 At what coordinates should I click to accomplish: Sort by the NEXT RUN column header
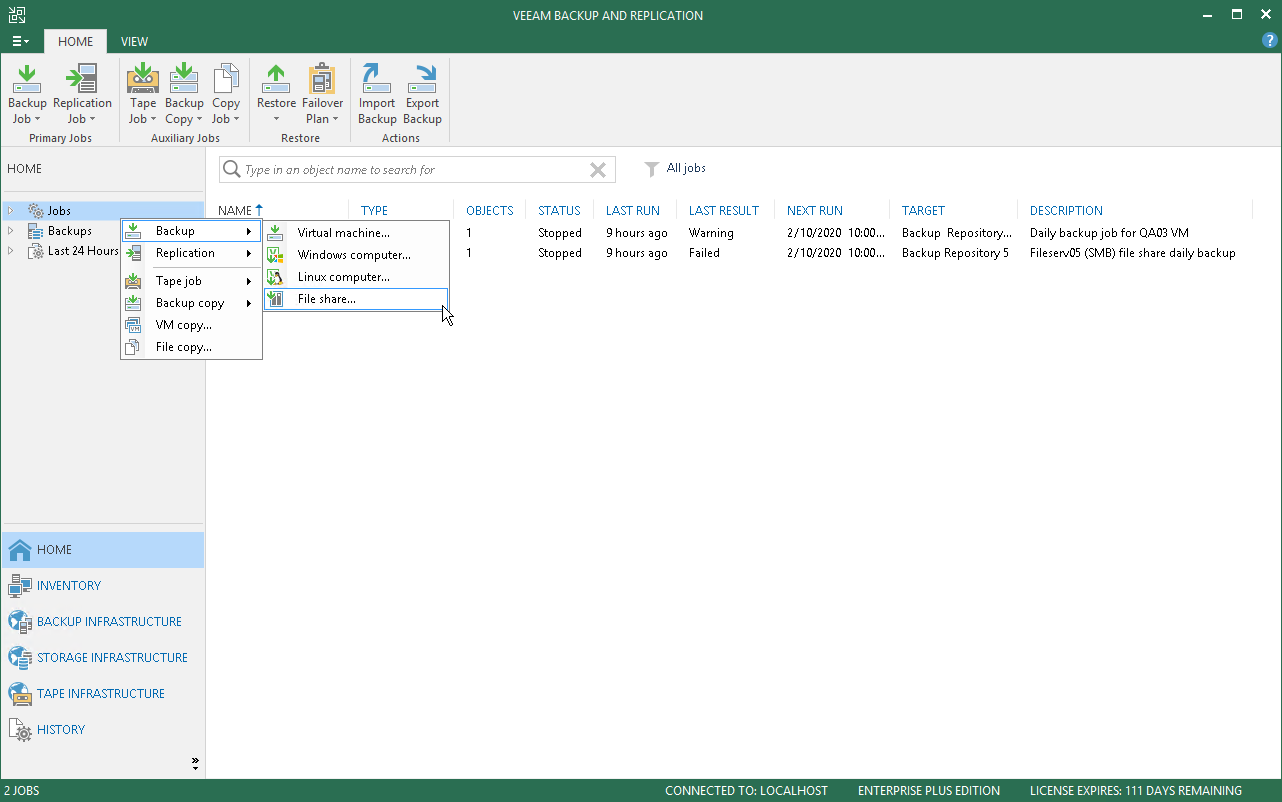coord(815,211)
